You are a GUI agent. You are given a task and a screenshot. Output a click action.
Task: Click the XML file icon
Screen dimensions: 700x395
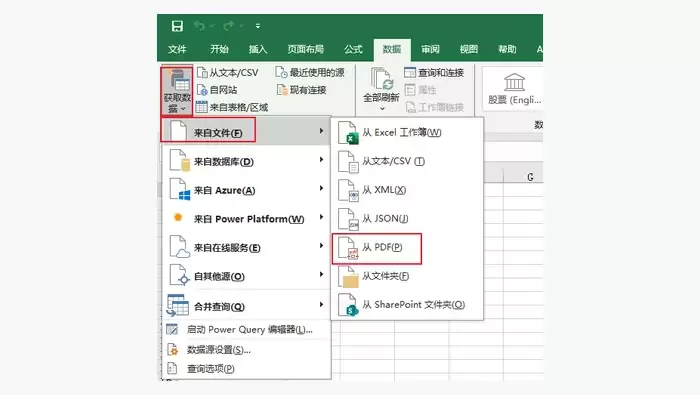click(348, 191)
